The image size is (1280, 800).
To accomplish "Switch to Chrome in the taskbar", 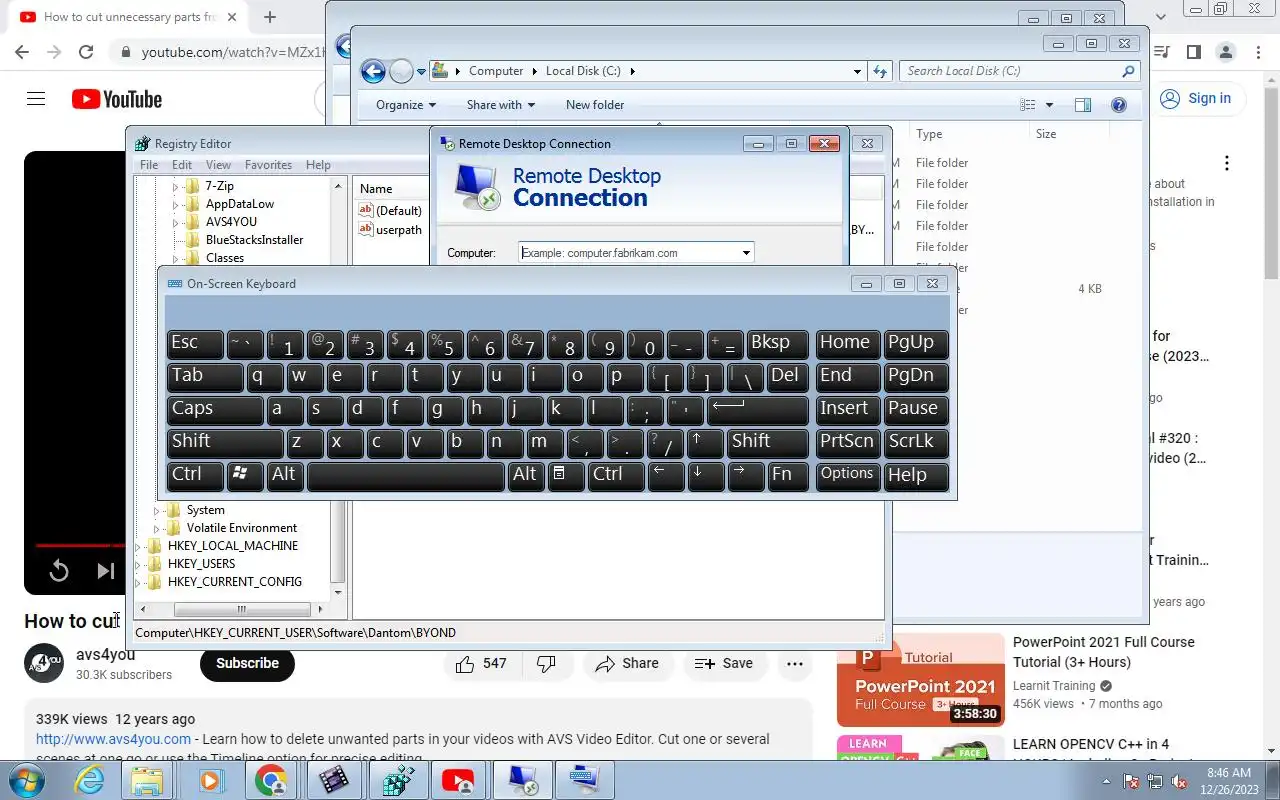I will click(270, 780).
